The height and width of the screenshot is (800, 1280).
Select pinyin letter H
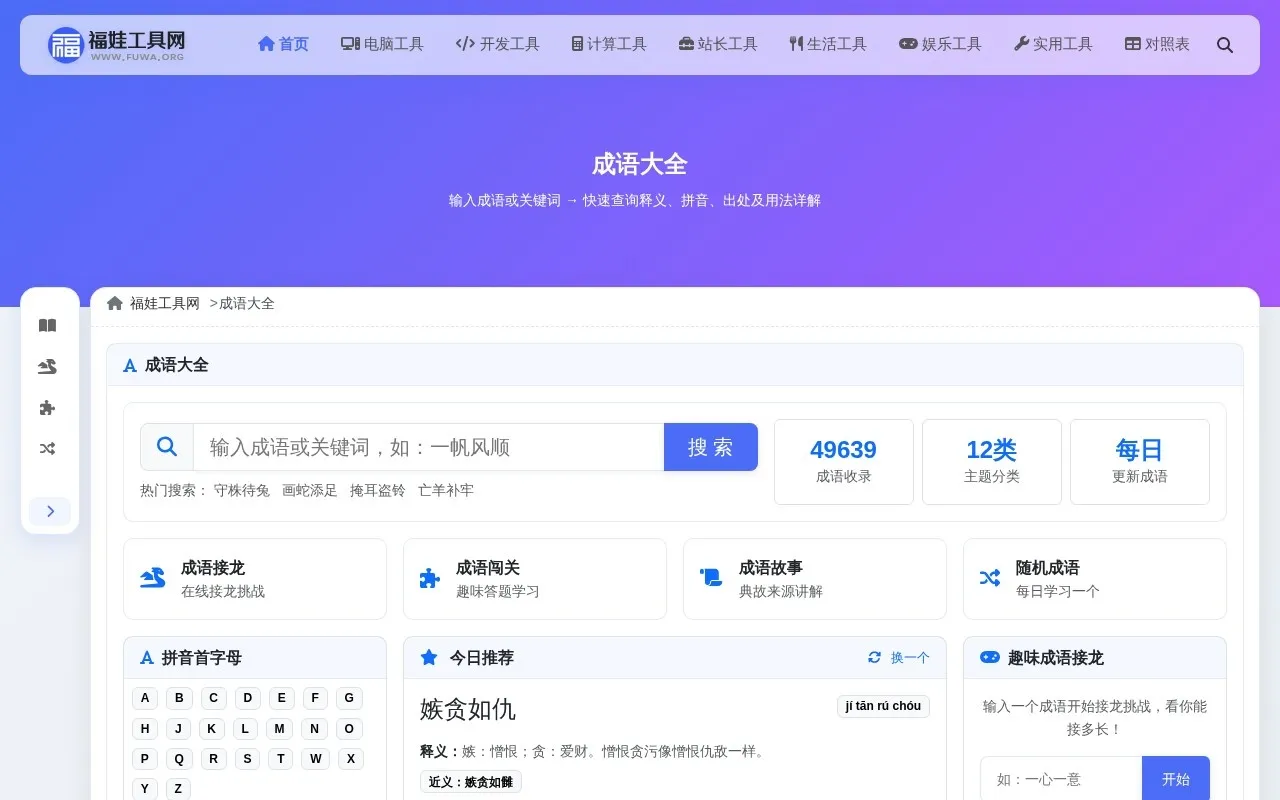click(145, 729)
